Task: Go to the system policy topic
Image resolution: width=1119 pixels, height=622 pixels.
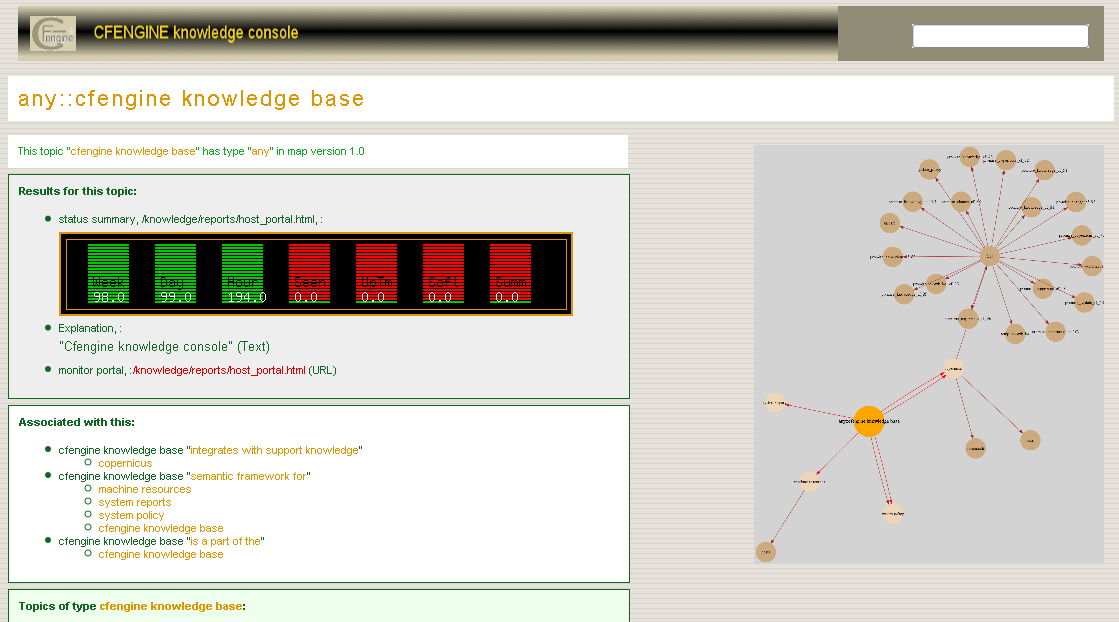Action: coord(131,515)
